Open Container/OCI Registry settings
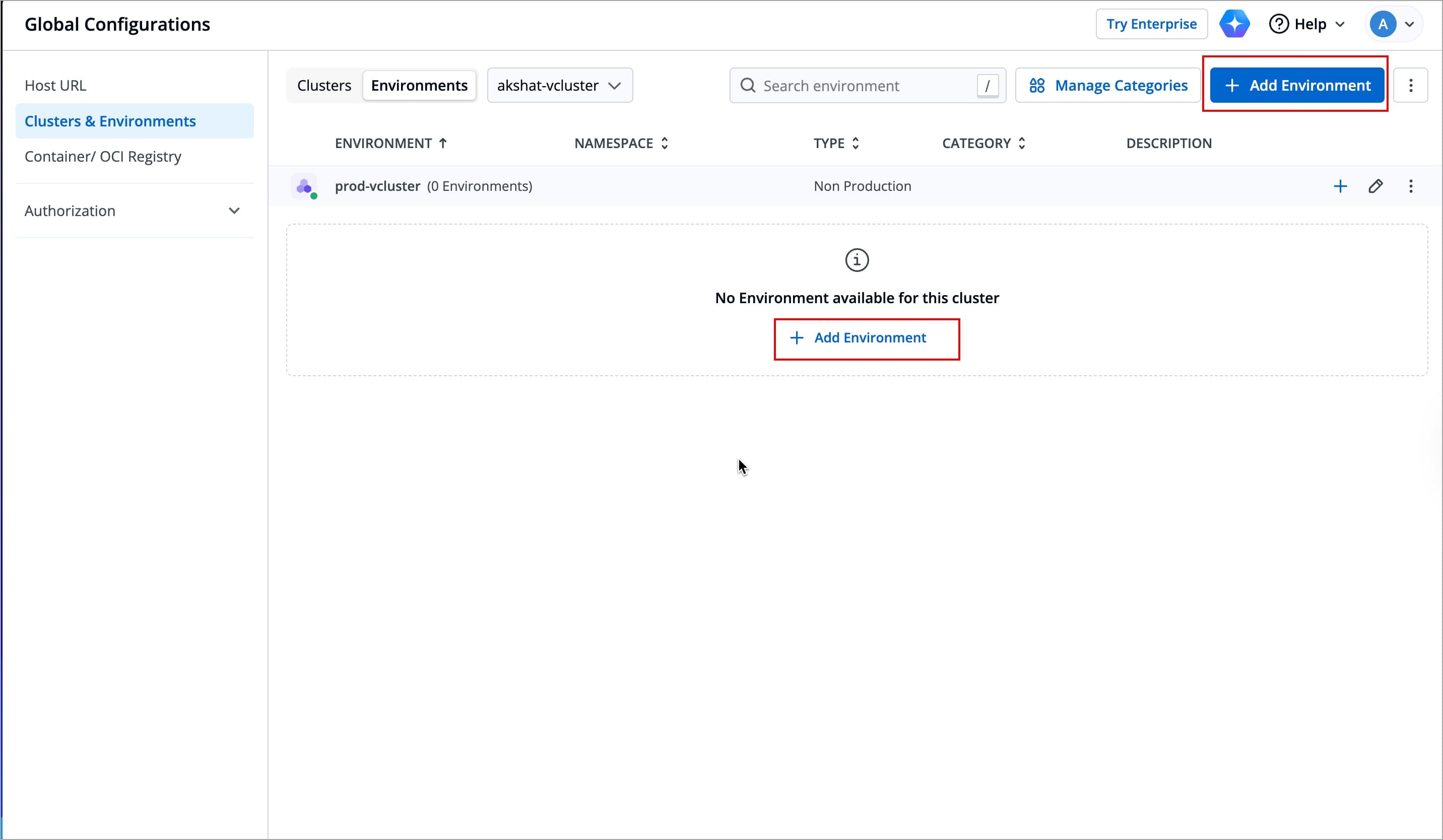1443x840 pixels. pyautogui.click(x=102, y=156)
